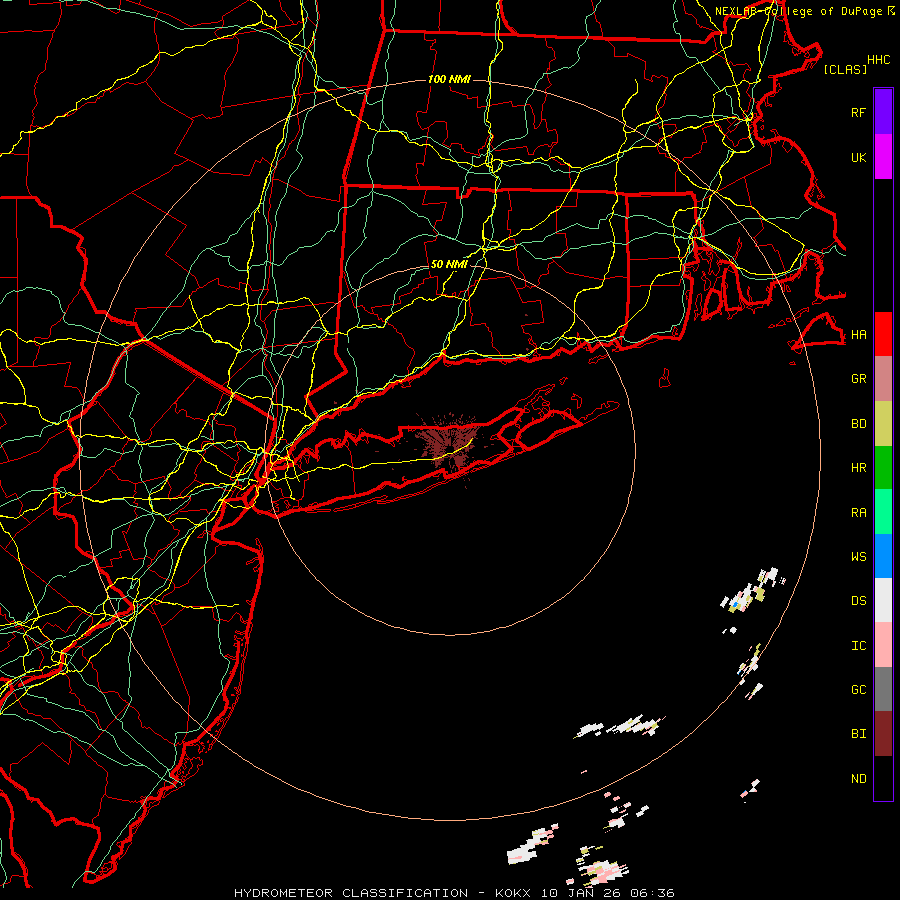Click the 'IC' legend label

858,646
